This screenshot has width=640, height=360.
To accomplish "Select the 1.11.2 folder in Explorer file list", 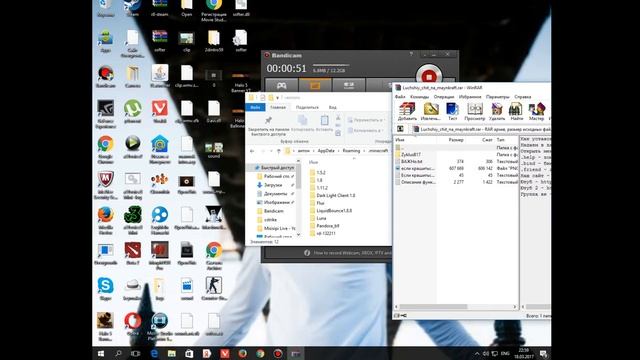I will pyautogui.click(x=322, y=188).
